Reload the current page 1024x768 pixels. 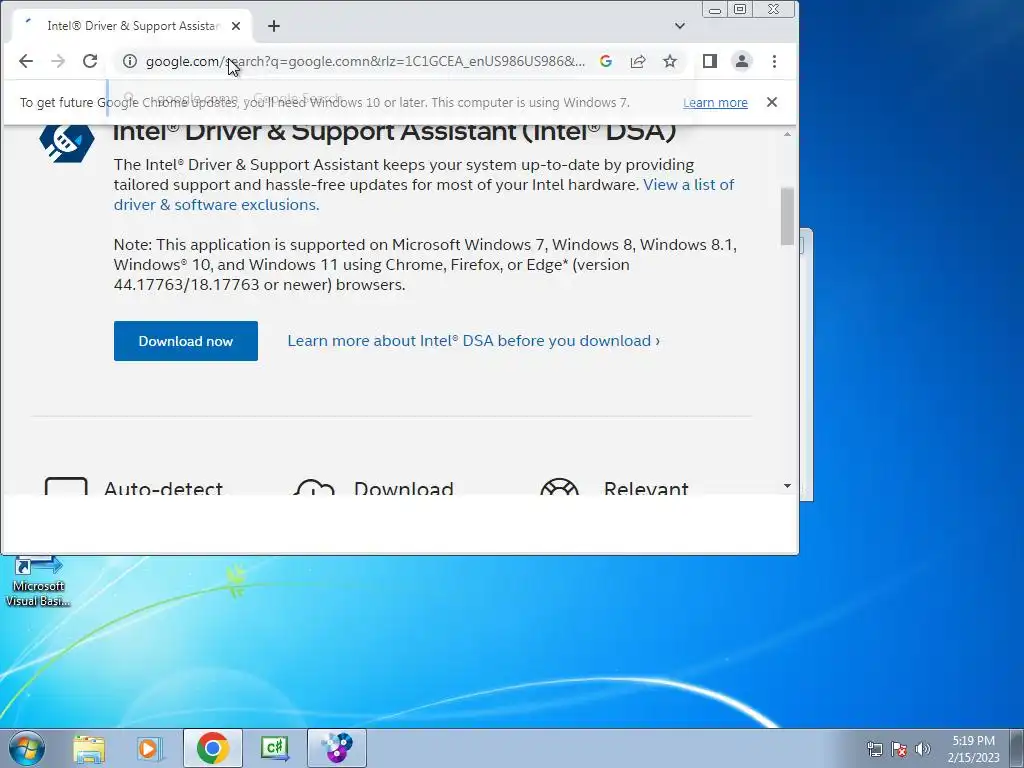(x=90, y=61)
